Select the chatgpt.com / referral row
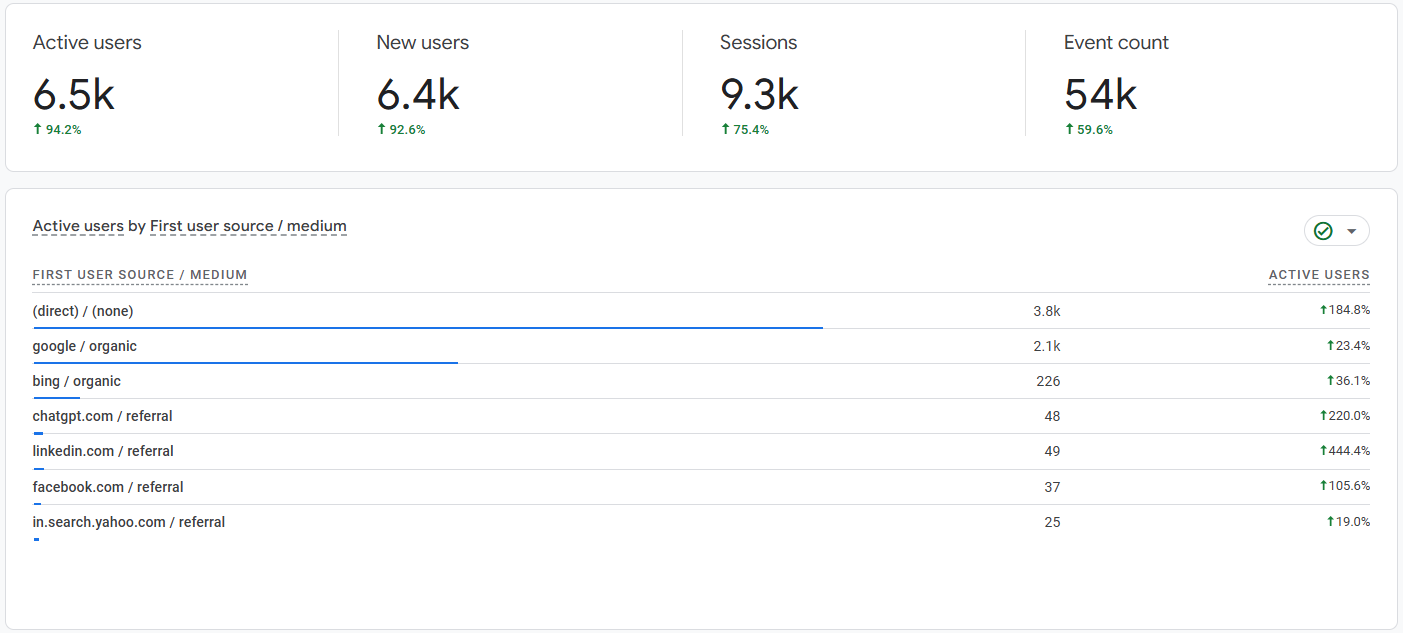Image resolution: width=1403 pixels, height=633 pixels. pyautogui.click(x=103, y=416)
